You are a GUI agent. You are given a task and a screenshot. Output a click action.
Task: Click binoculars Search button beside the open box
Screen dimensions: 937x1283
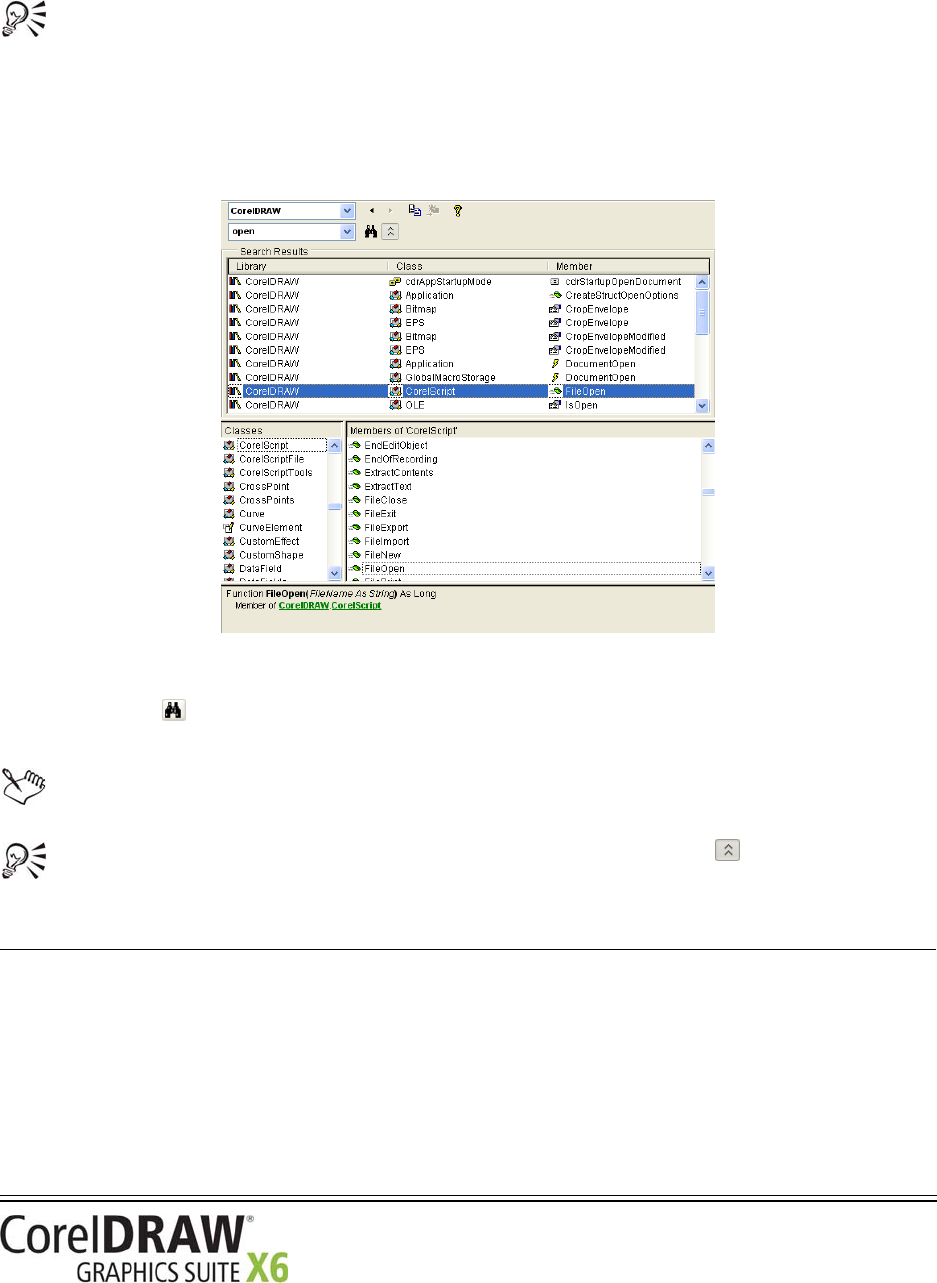(370, 231)
